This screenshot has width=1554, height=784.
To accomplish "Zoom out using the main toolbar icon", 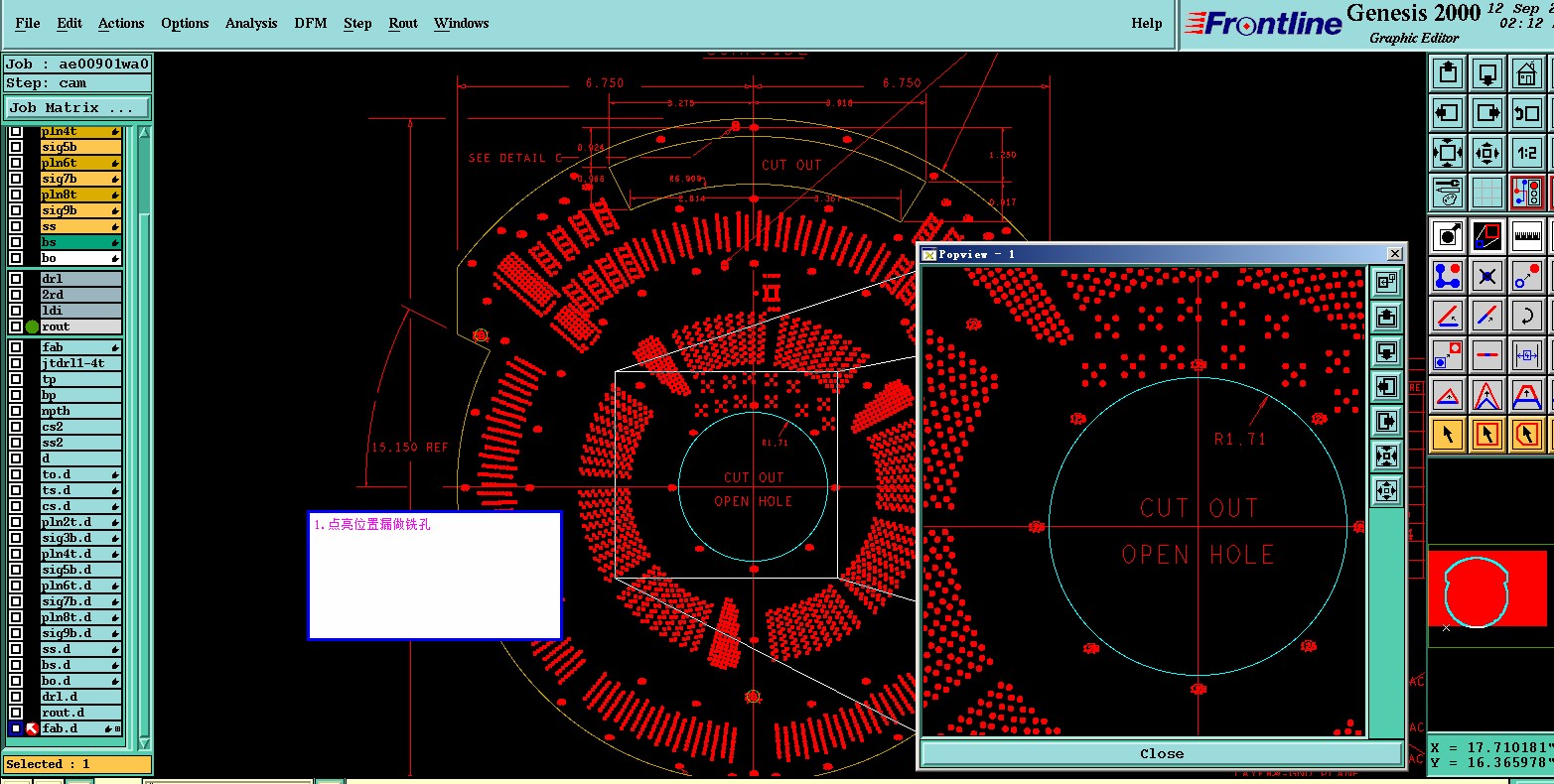I will 1487,153.
